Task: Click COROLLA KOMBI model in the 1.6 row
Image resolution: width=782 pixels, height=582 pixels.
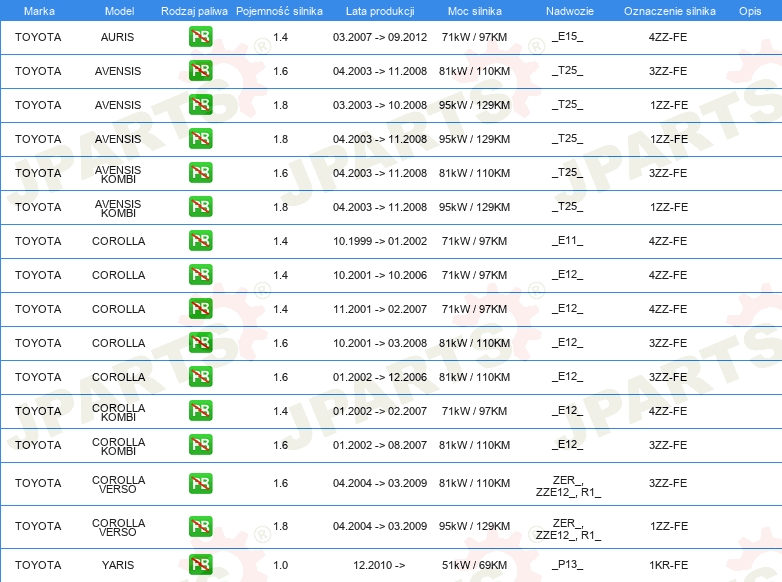Action: 118,446
